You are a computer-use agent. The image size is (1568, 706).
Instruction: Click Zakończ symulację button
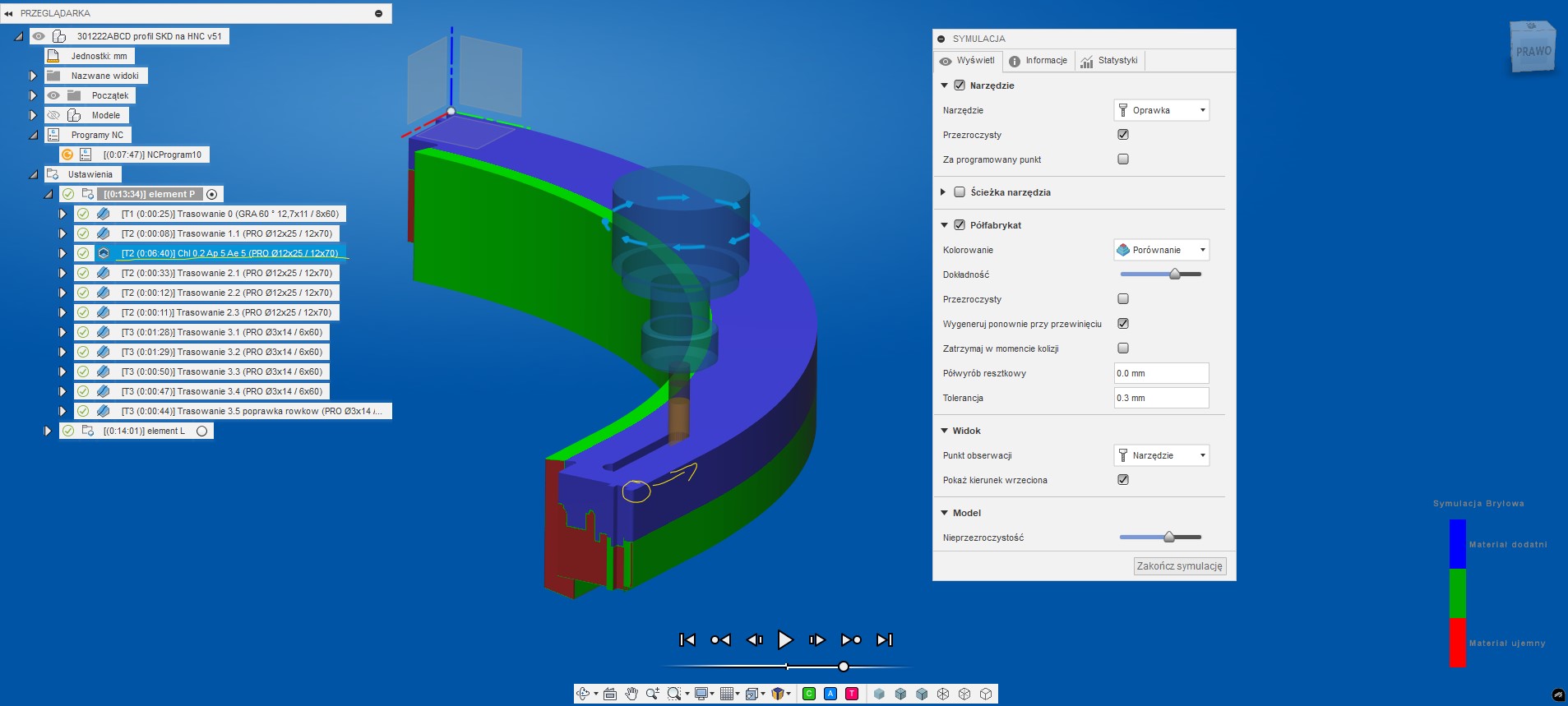pos(1179,566)
